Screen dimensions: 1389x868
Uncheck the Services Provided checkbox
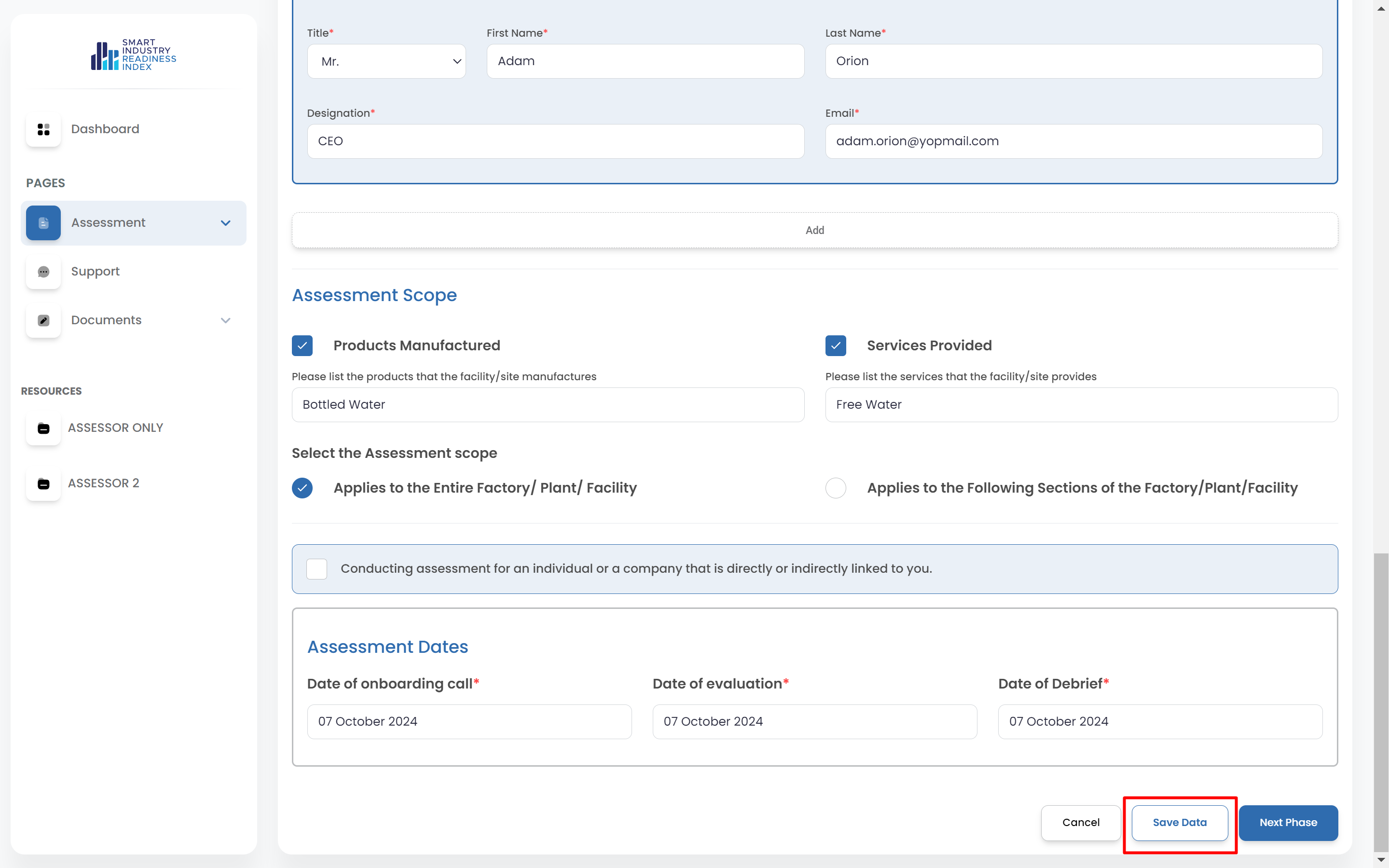(x=835, y=345)
